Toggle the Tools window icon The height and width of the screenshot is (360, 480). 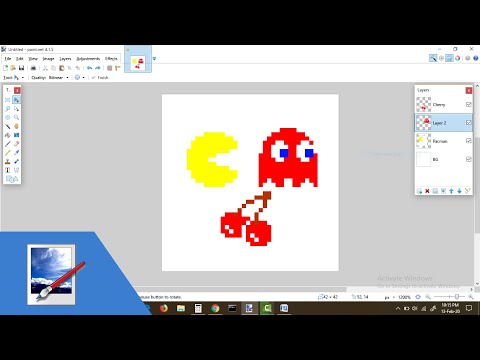(433, 58)
